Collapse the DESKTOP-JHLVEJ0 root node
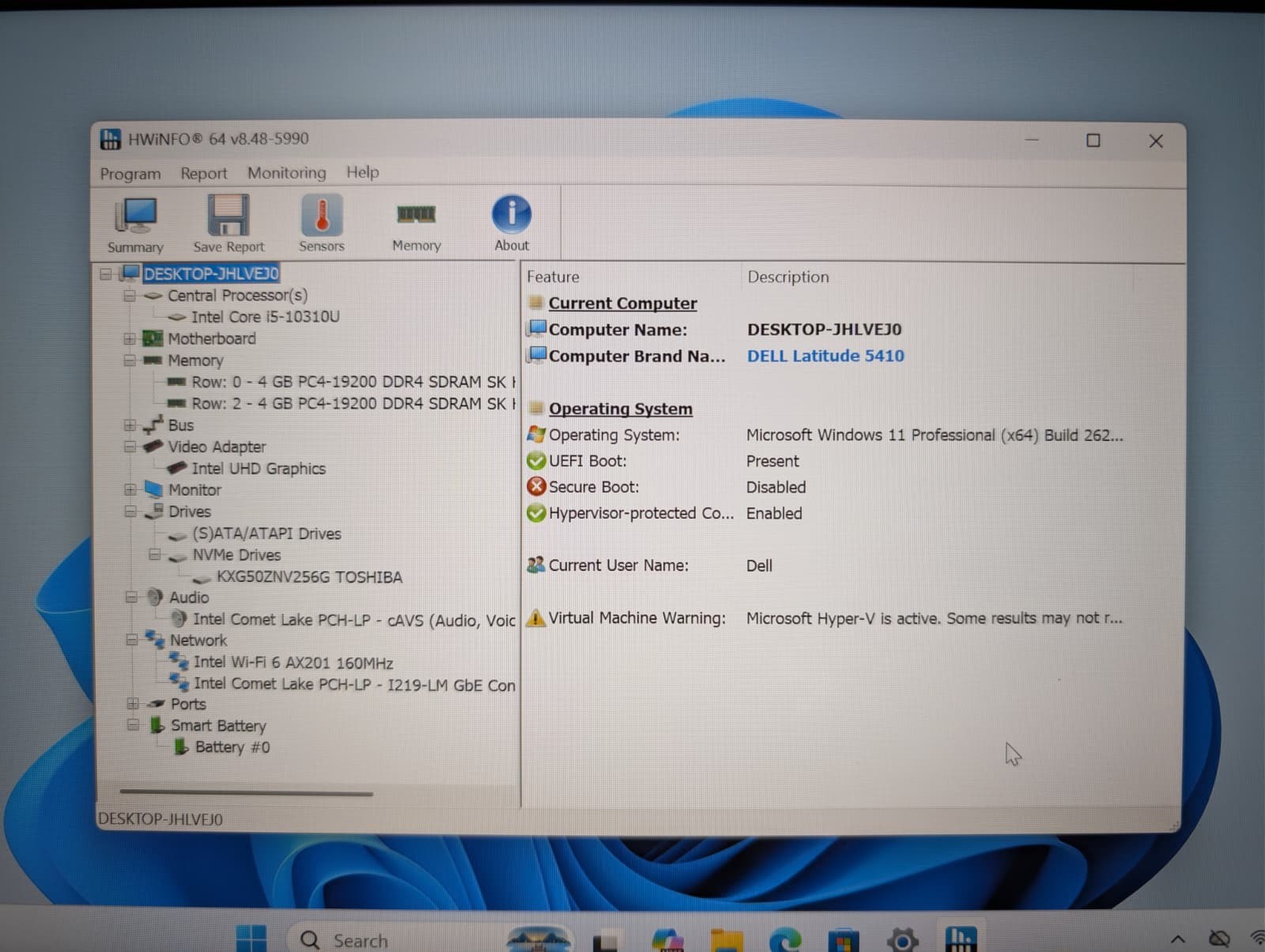The height and width of the screenshot is (952, 1265). [106, 274]
